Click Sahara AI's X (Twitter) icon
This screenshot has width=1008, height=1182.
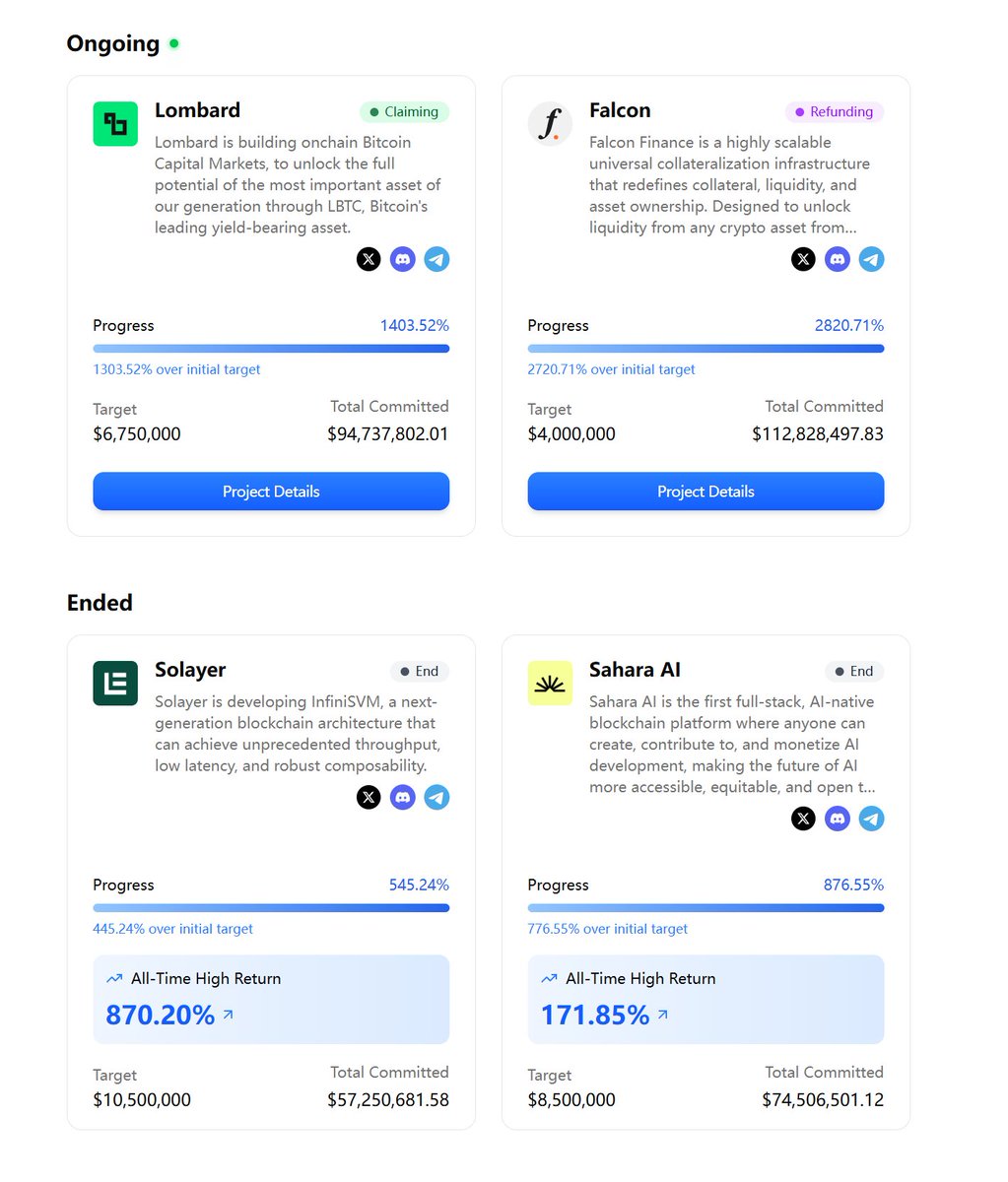[x=803, y=819]
